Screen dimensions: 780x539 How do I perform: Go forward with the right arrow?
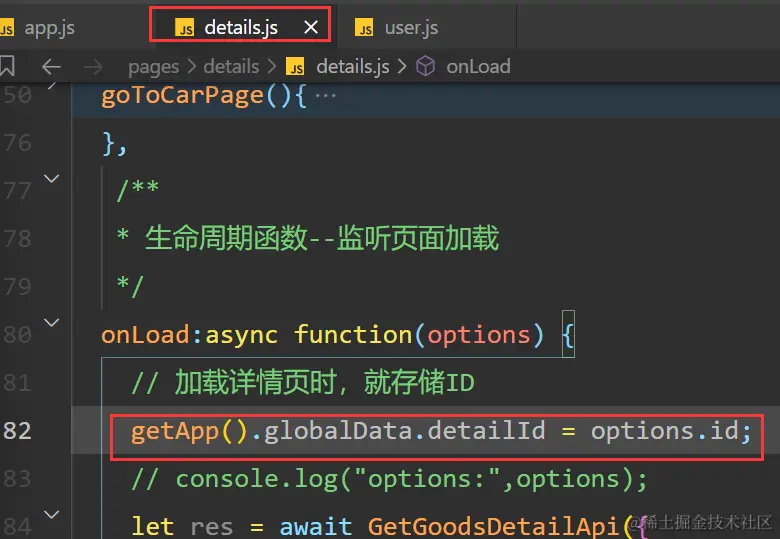coord(93,66)
